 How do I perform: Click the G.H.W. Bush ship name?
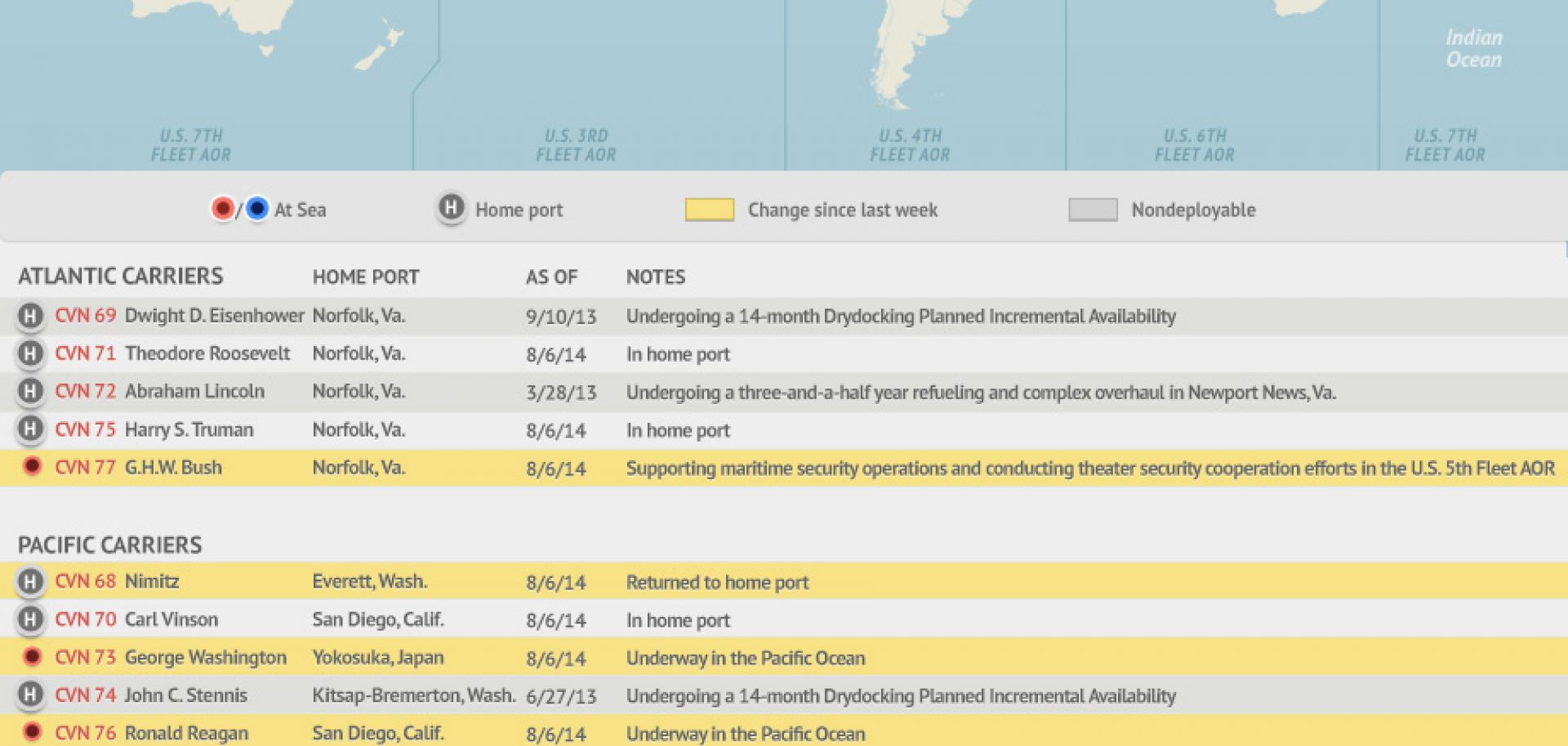173,467
